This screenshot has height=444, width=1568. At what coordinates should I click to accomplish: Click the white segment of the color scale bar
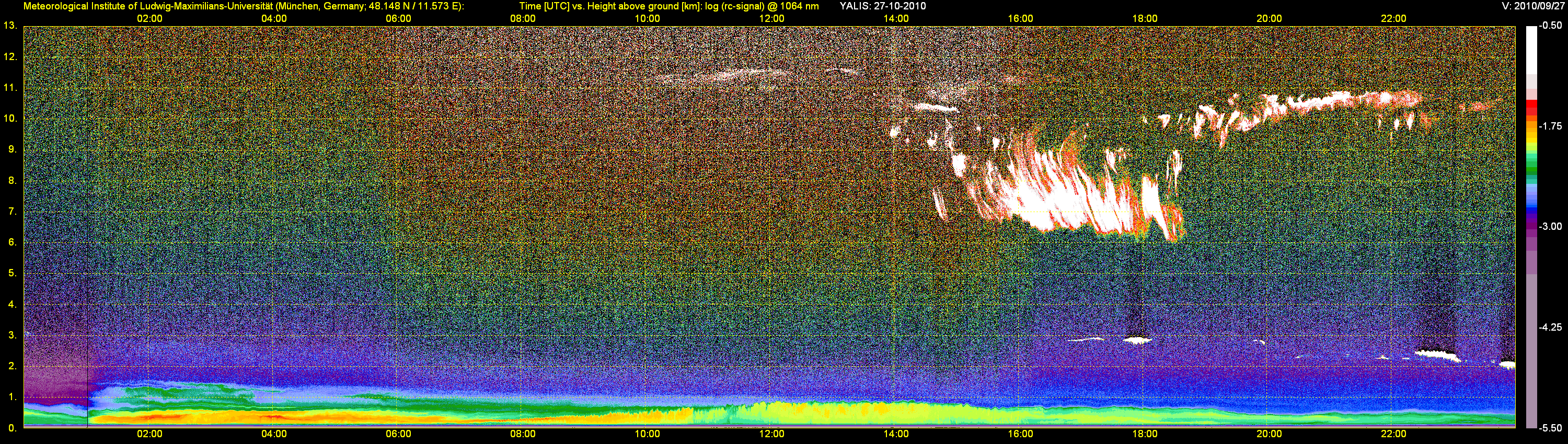coord(1531,50)
